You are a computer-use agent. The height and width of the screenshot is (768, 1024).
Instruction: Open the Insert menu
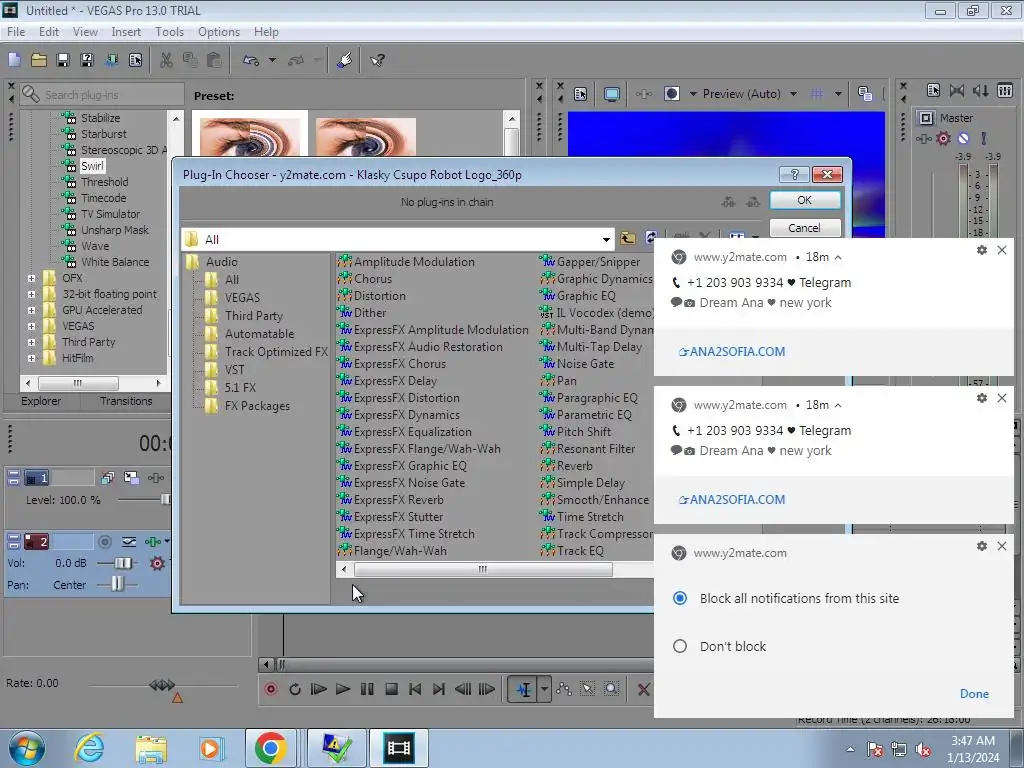point(126,32)
